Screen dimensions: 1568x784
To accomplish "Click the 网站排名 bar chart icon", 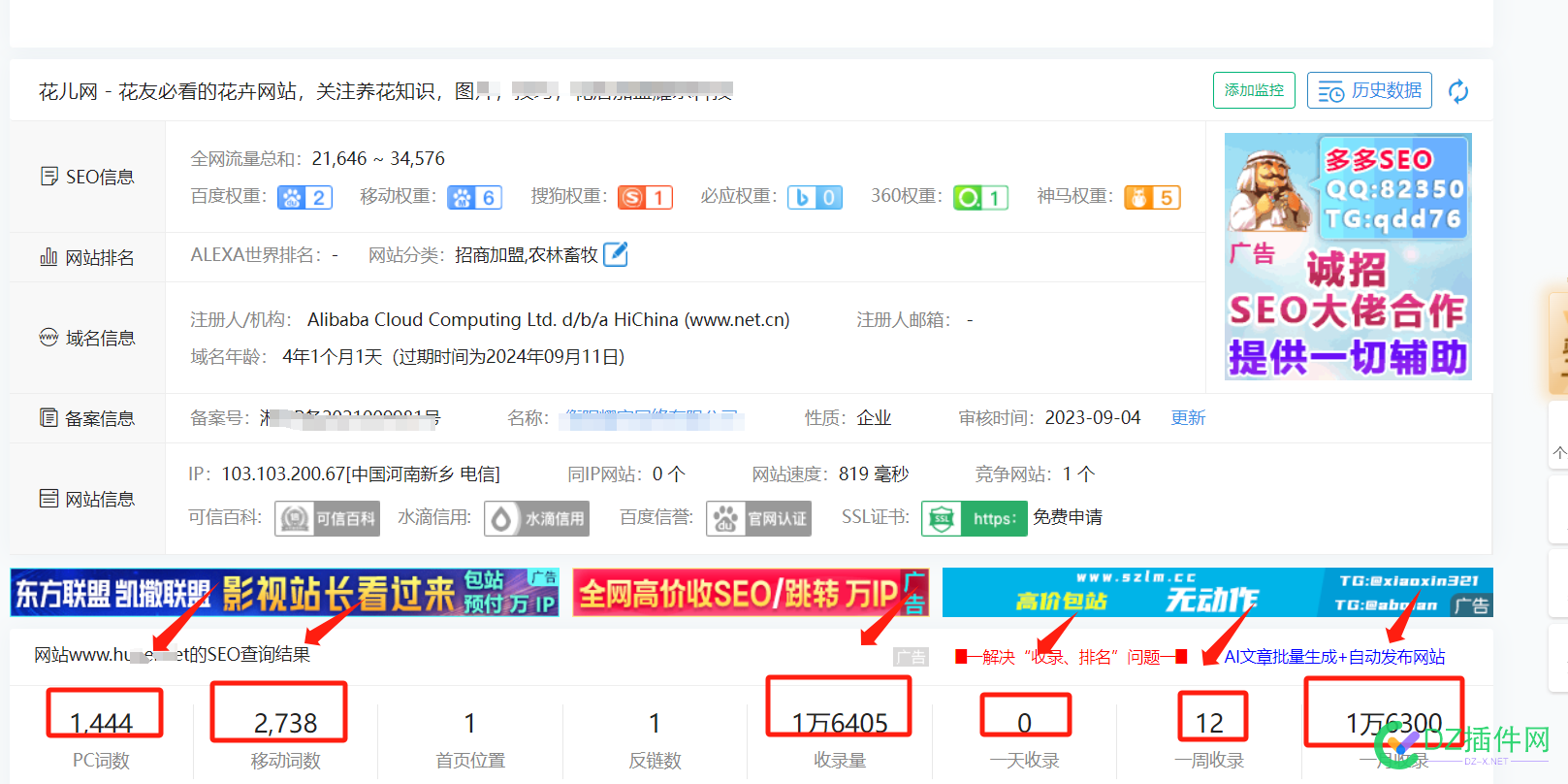I will tap(48, 257).
